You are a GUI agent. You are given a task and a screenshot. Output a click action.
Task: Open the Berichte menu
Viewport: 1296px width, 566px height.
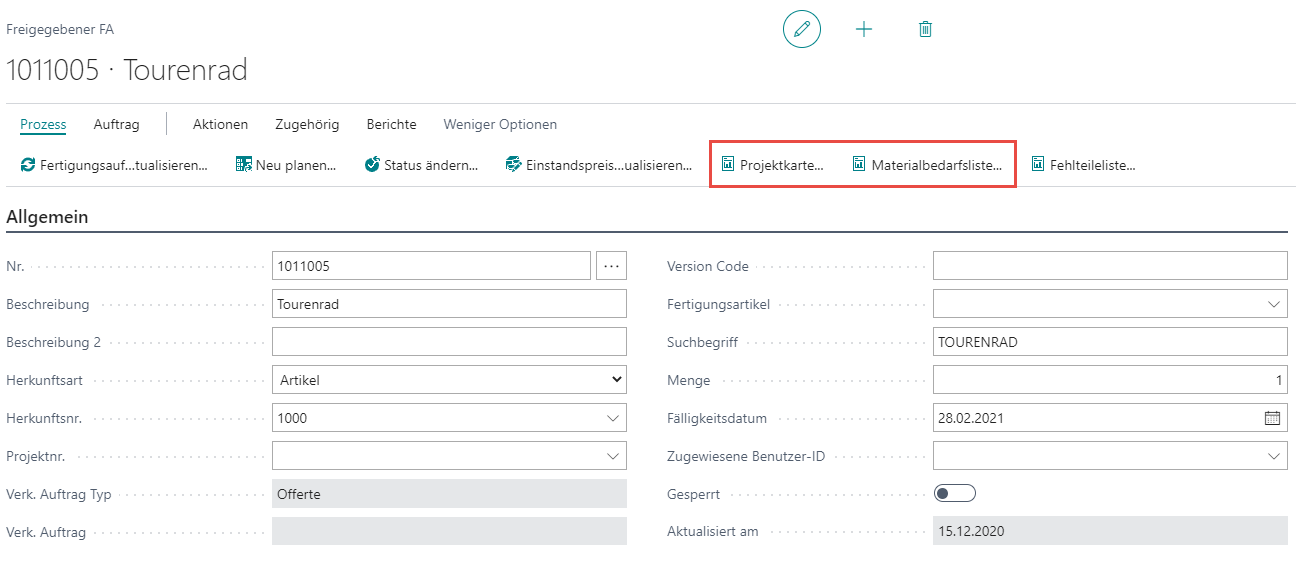391,125
